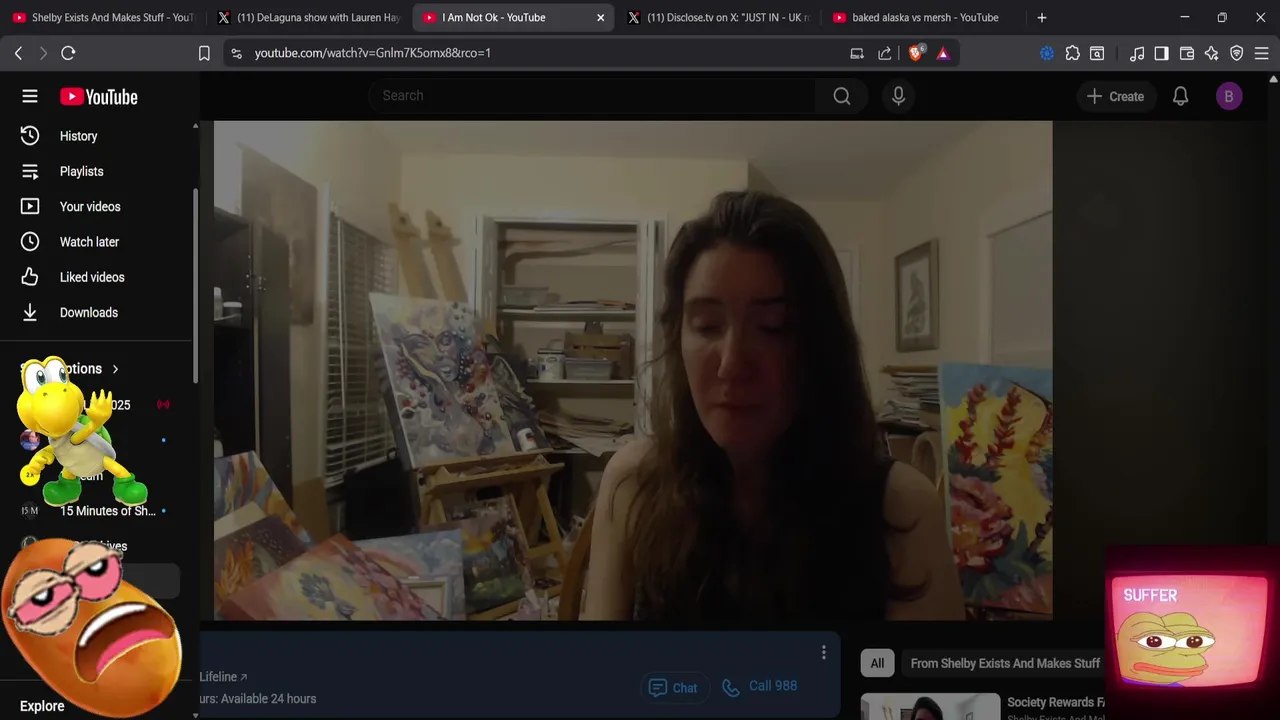The width and height of the screenshot is (1280, 720).
Task: Open the Brave Rewards triangle icon
Action: (x=943, y=53)
